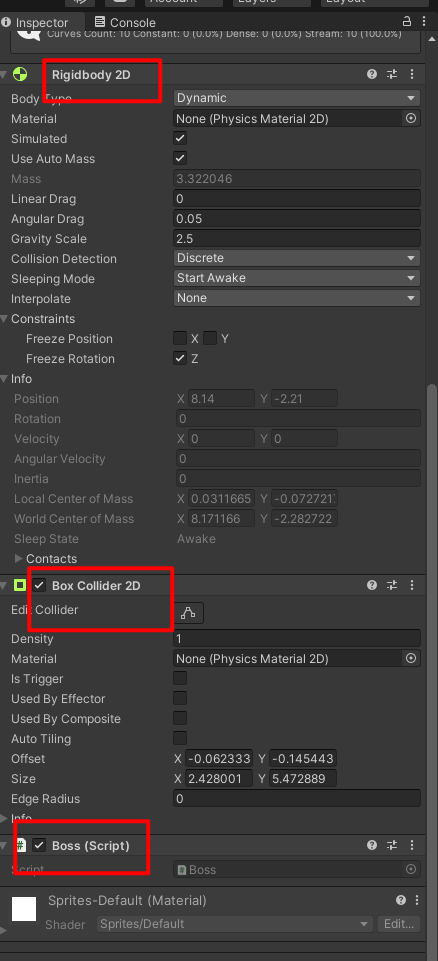Enable Is Trigger checkbox
Image resolution: width=438 pixels, height=961 pixels.
click(x=180, y=678)
